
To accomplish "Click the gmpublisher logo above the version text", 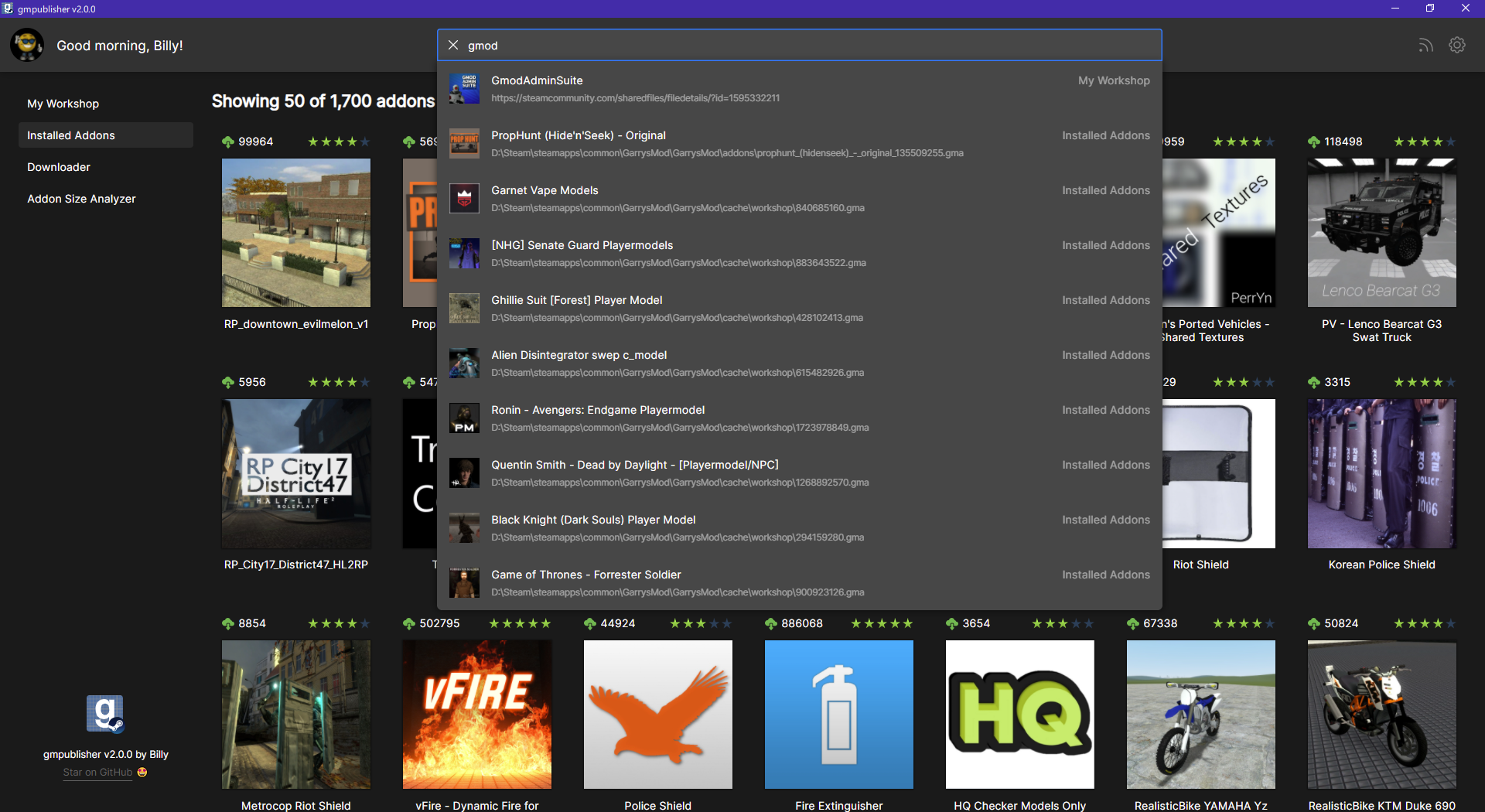I will (105, 713).
